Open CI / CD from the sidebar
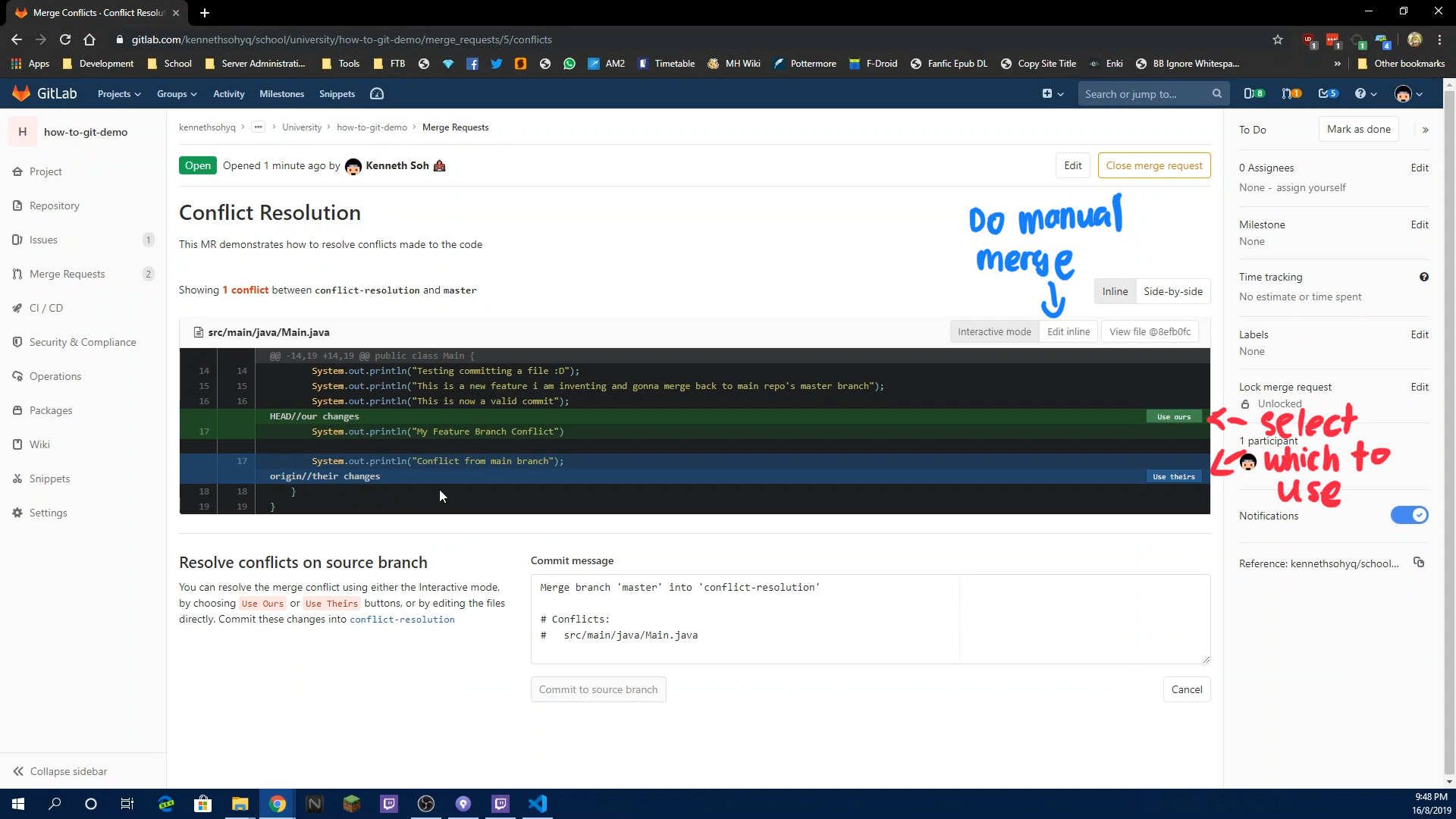The height and width of the screenshot is (819, 1456). click(x=47, y=308)
